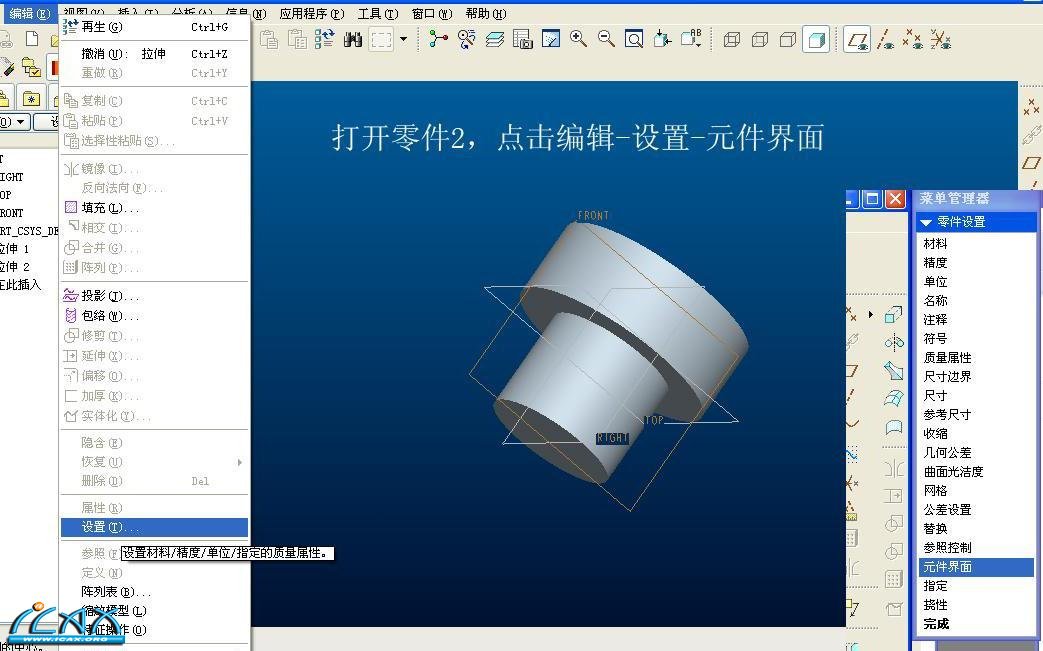
Task: Select the wireframe display mode icon
Action: click(732, 40)
